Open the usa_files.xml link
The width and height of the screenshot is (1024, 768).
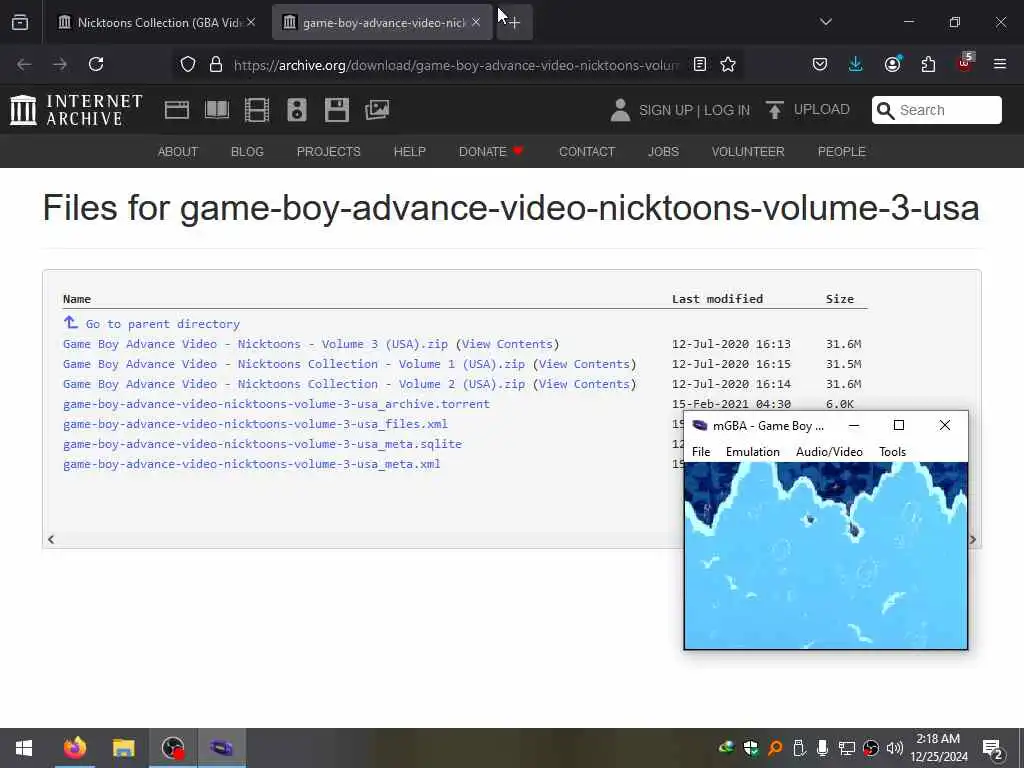click(x=255, y=424)
